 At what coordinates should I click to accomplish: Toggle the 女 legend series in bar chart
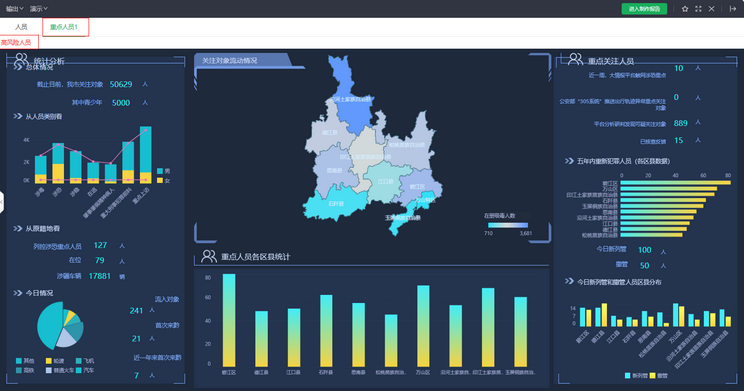pyautogui.click(x=163, y=180)
